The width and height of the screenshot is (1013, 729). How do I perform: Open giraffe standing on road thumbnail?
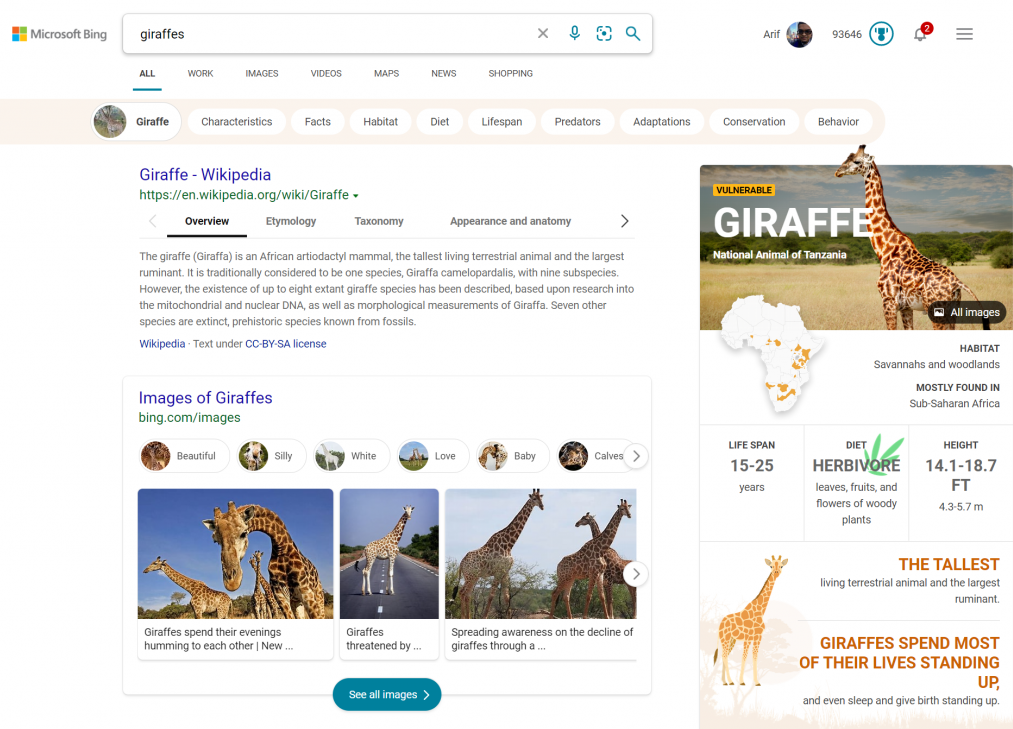[x=389, y=554]
